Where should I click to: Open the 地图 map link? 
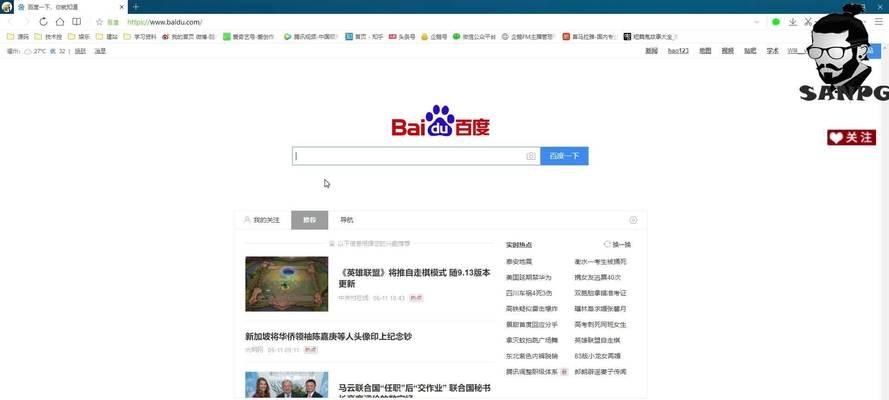click(705, 51)
